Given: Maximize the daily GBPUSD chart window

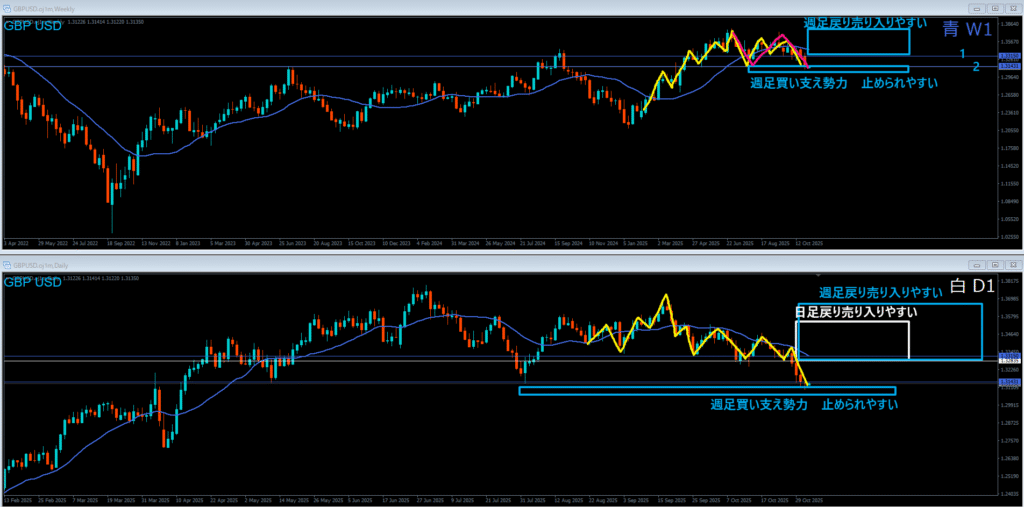Looking at the screenshot, I should (994, 263).
